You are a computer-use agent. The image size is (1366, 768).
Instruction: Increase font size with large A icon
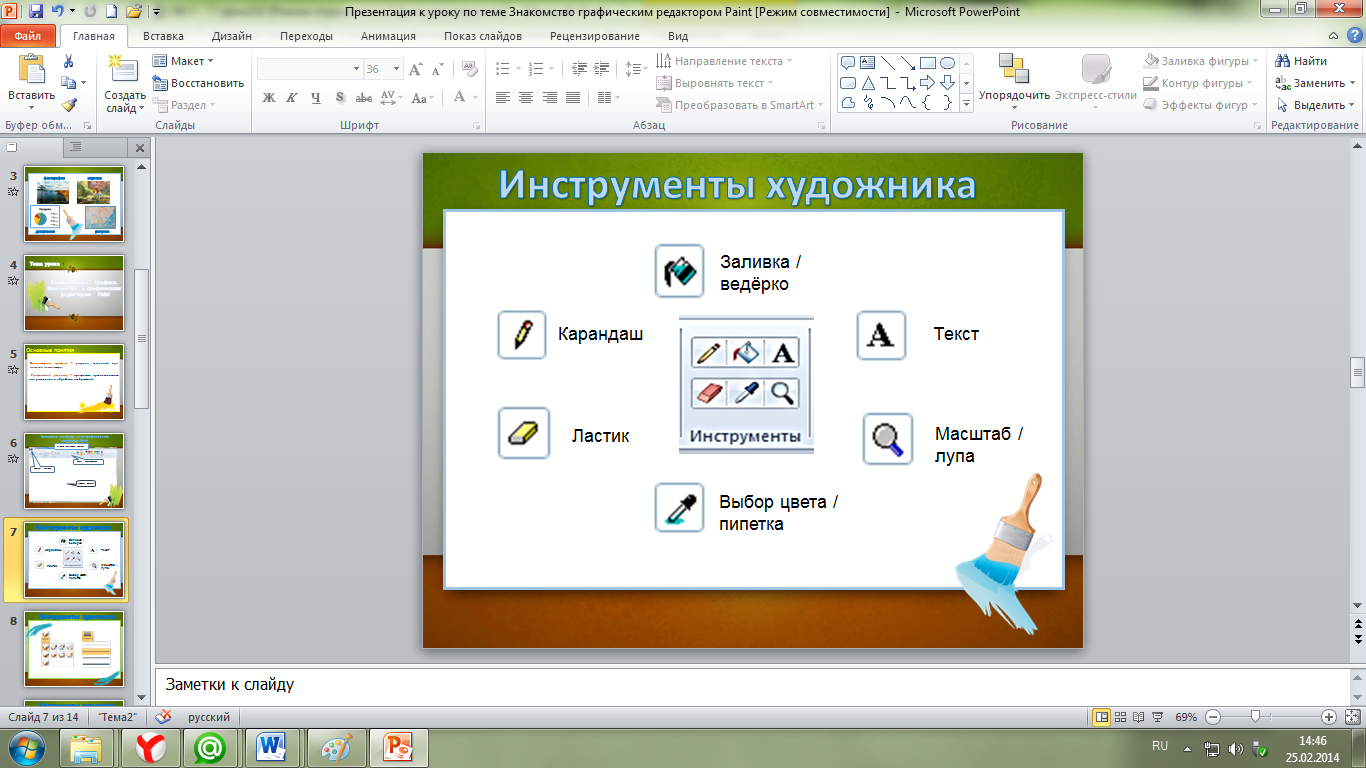pos(417,69)
